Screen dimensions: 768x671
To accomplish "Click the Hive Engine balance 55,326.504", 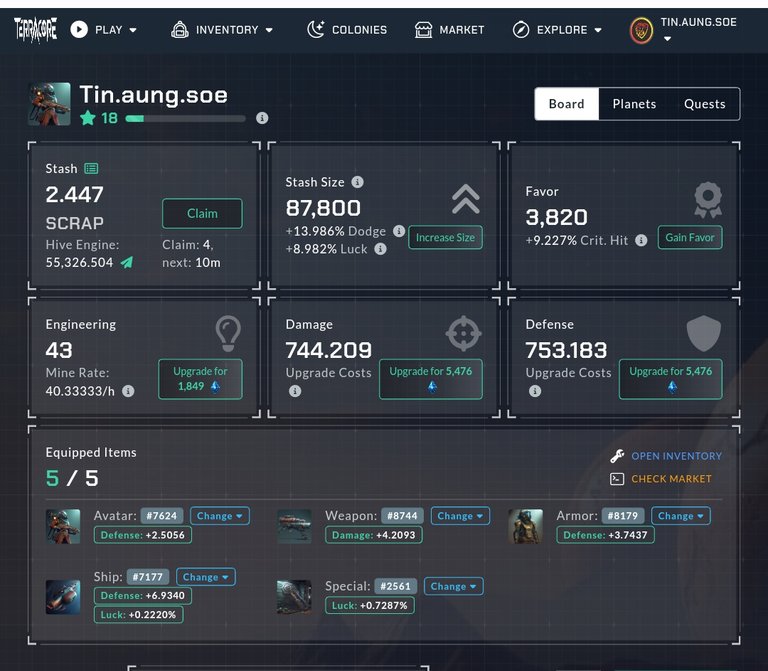I will [x=79, y=263].
